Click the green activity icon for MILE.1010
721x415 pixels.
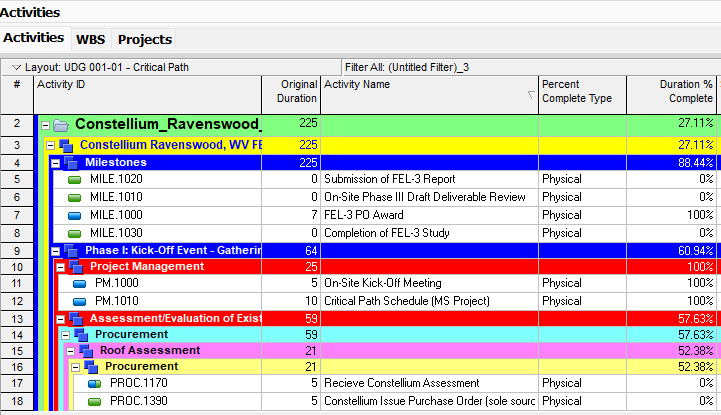point(74,198)
